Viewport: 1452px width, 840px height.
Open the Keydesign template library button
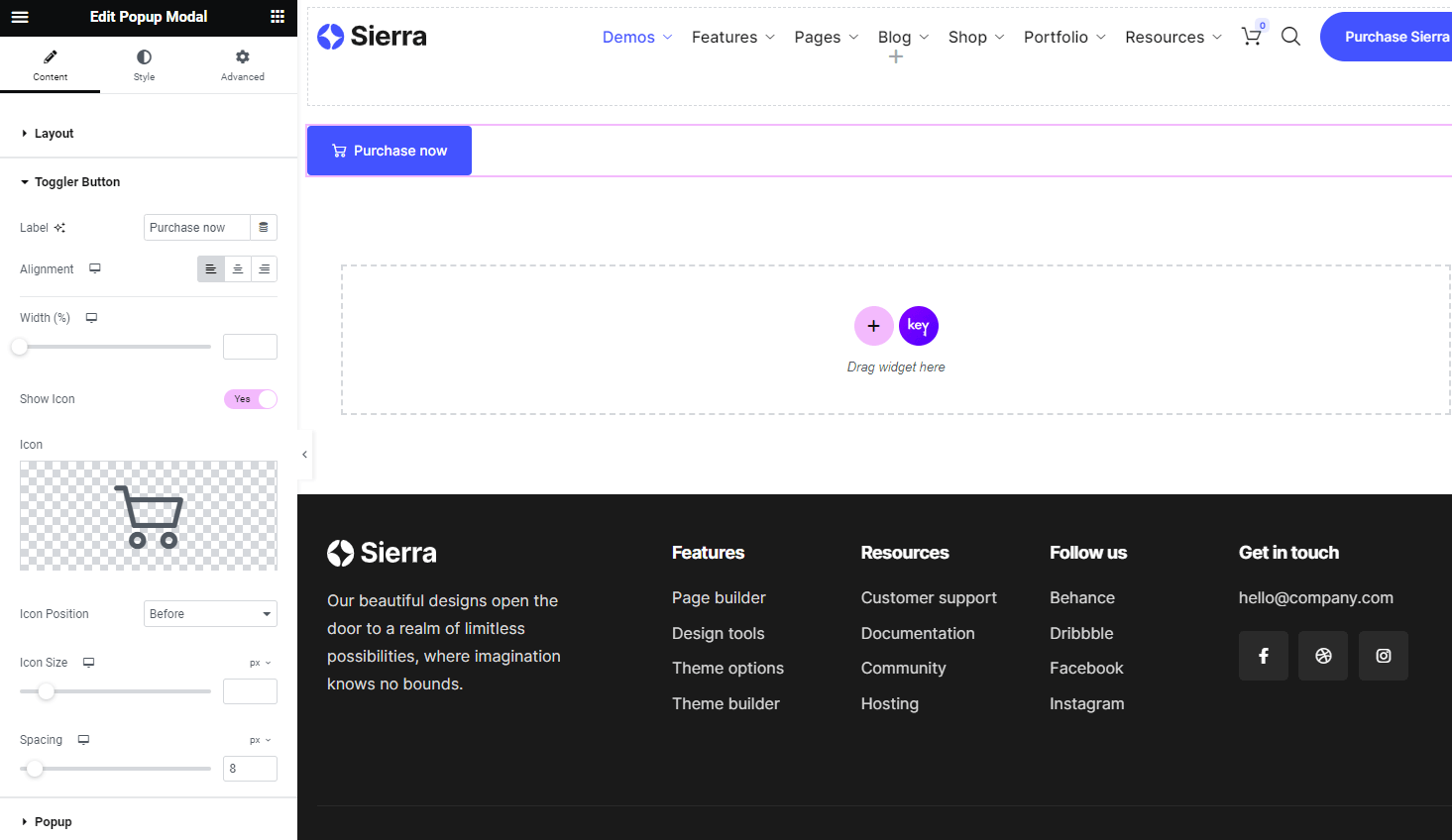point(919,326)
